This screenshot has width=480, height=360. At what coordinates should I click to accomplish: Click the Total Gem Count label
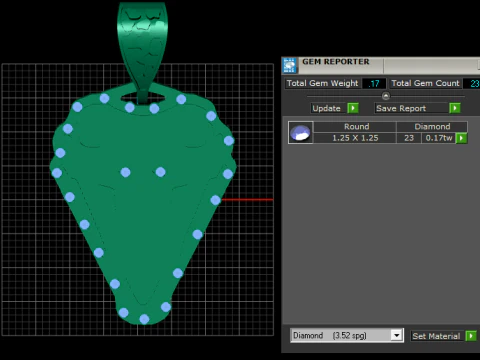[425, 83]
